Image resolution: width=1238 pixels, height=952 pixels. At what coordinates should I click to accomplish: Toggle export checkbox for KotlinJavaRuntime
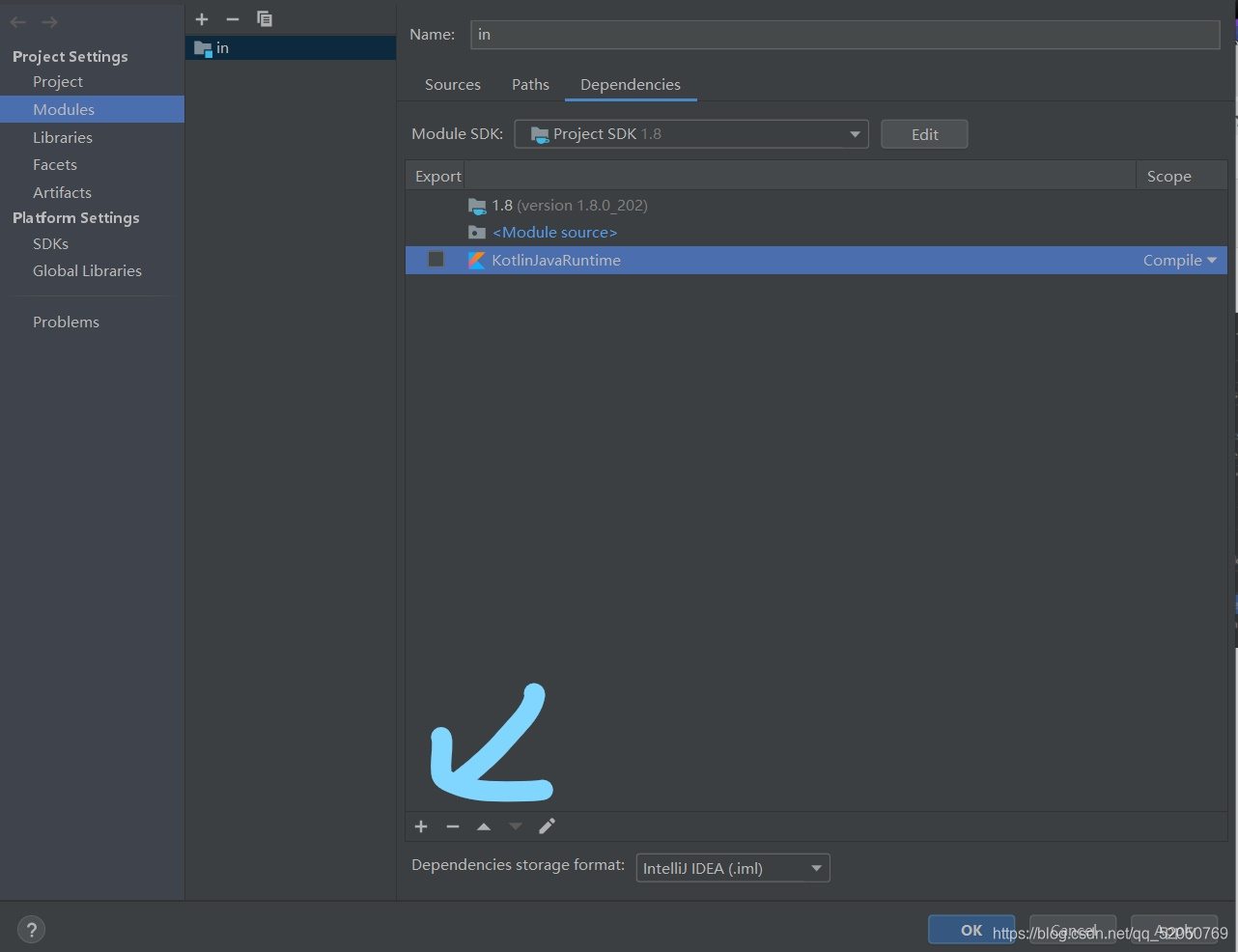(x=436, y=260)
